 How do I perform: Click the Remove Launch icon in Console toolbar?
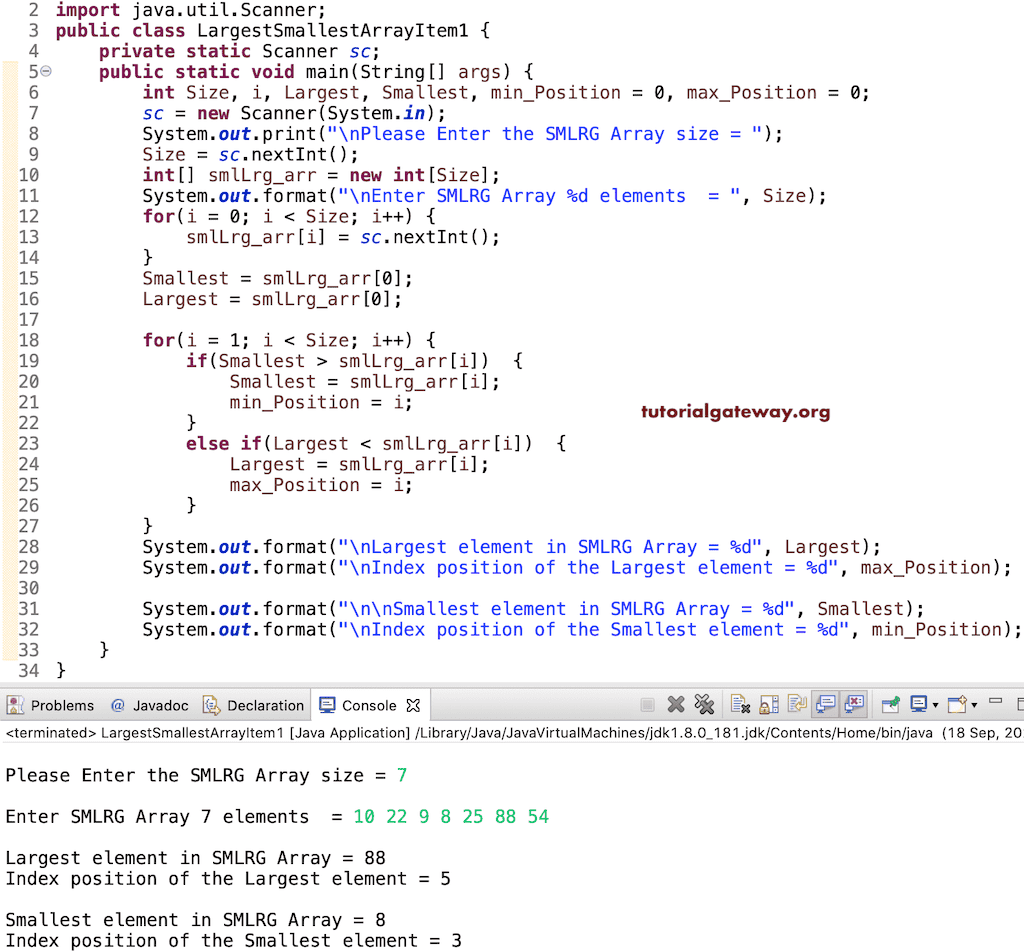[x=674, y=704]
